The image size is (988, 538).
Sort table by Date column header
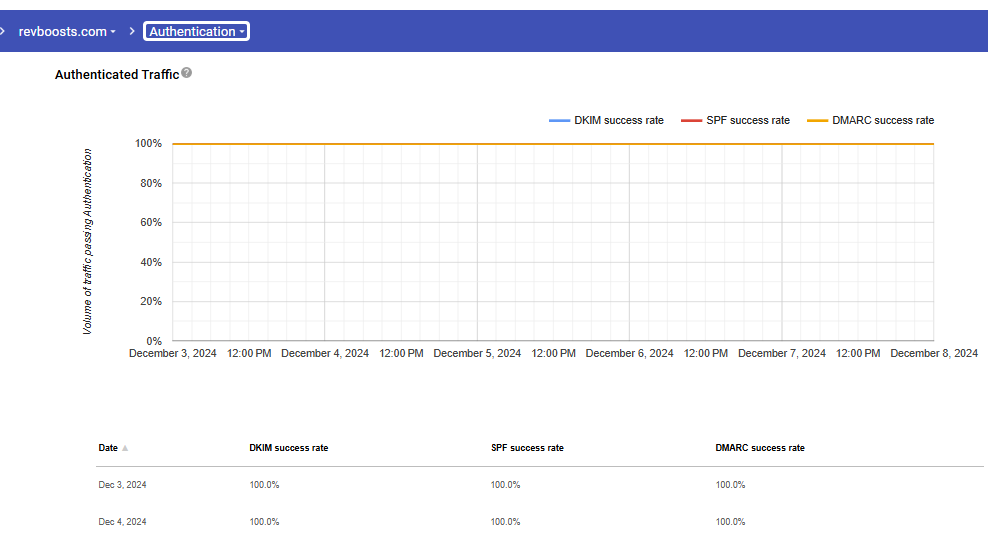pyautogui.click(x=108, y=448)
